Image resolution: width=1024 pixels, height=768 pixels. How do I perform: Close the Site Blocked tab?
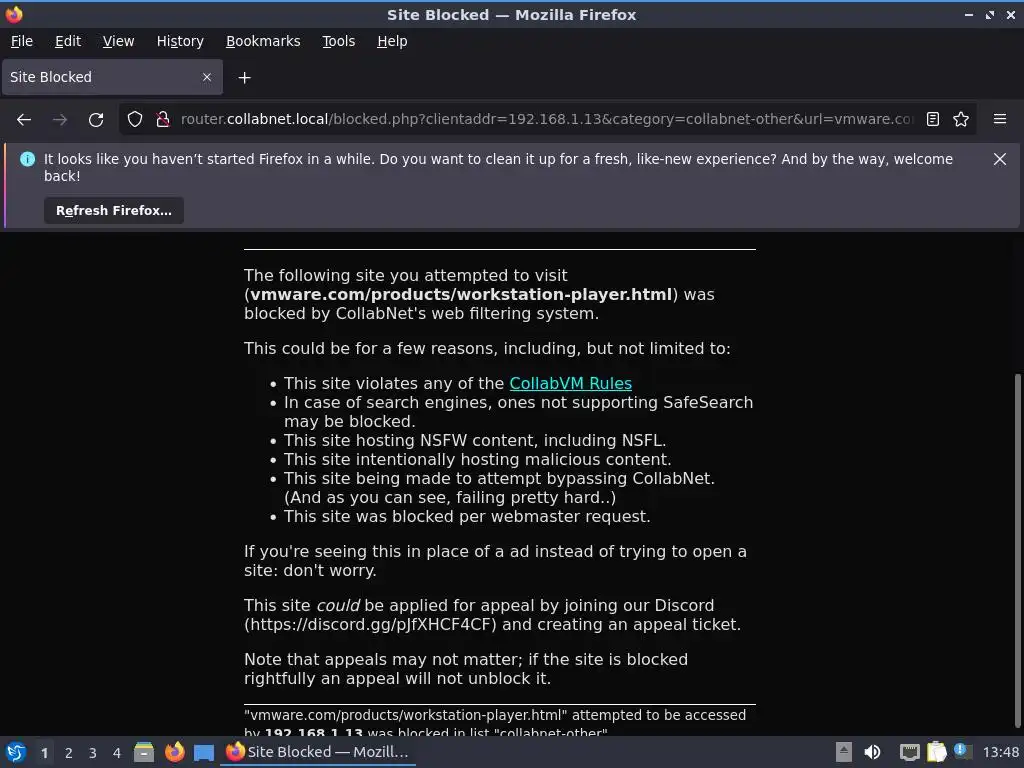(207, 77)
